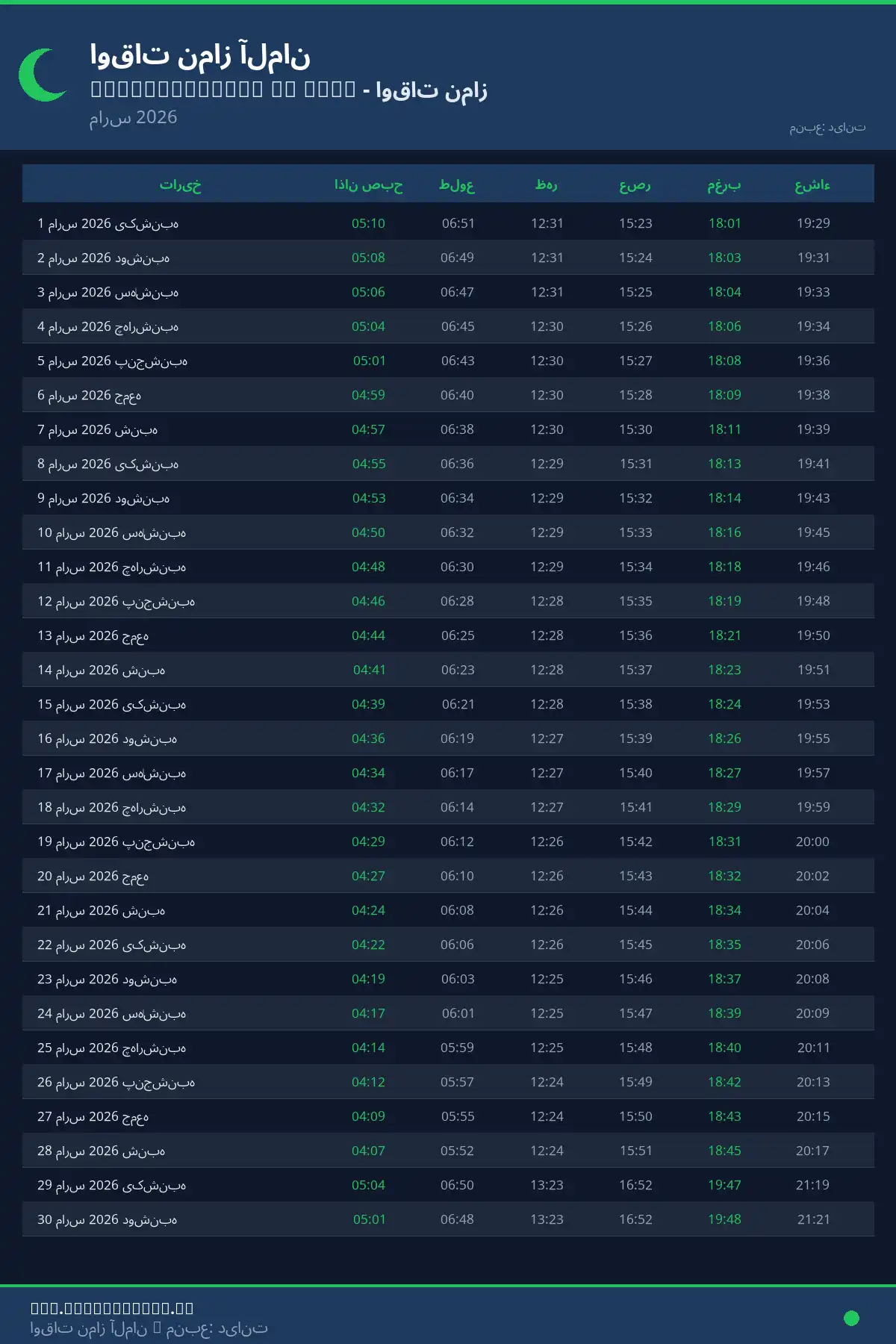The height and width of the screenshot is (1344, 896).
Task: Select the Fajr (اذان صبح) column header
Action: click(x=368, y=184)
